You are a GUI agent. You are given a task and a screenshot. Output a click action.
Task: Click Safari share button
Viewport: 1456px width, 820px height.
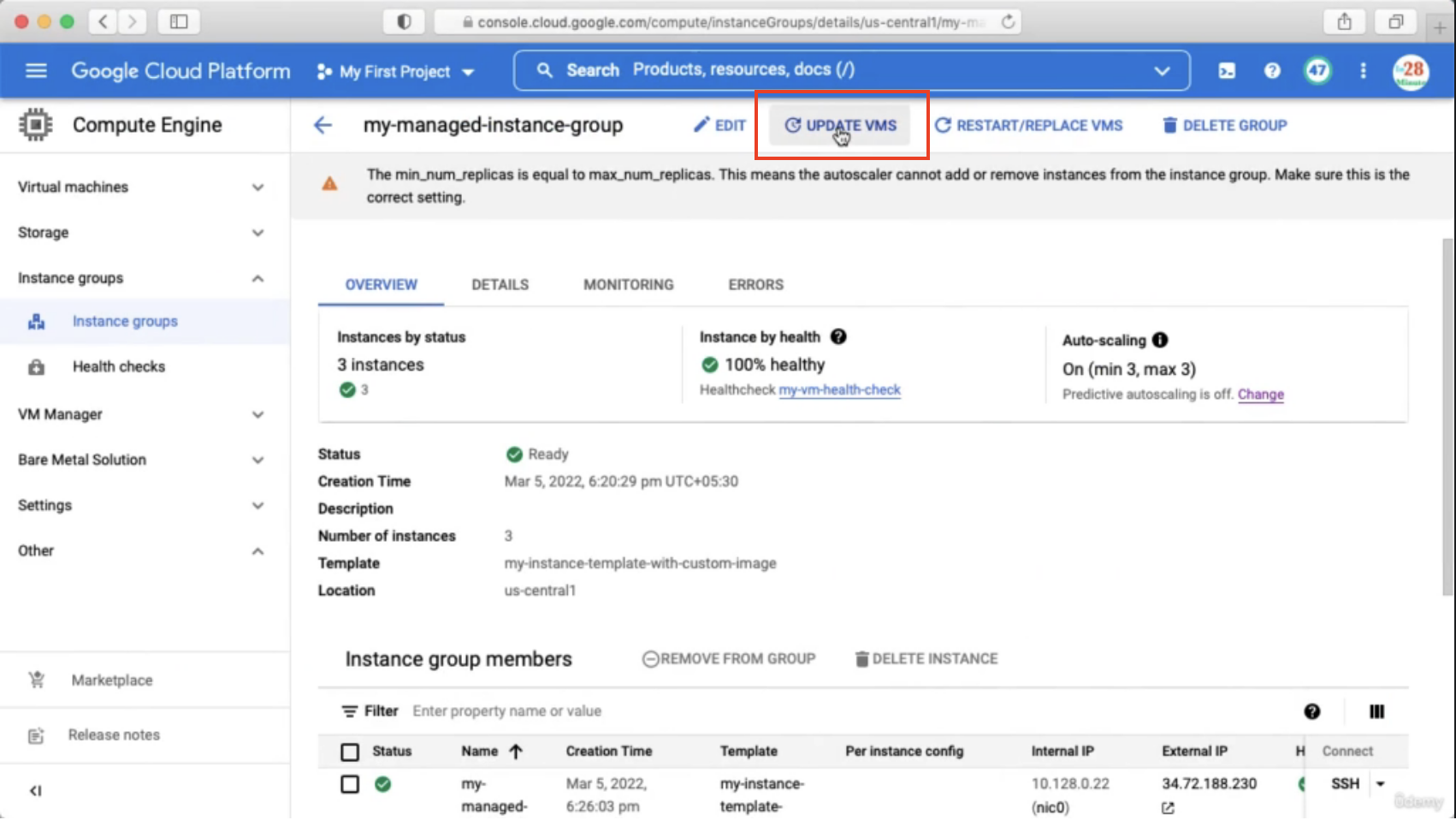(1345, 21)
